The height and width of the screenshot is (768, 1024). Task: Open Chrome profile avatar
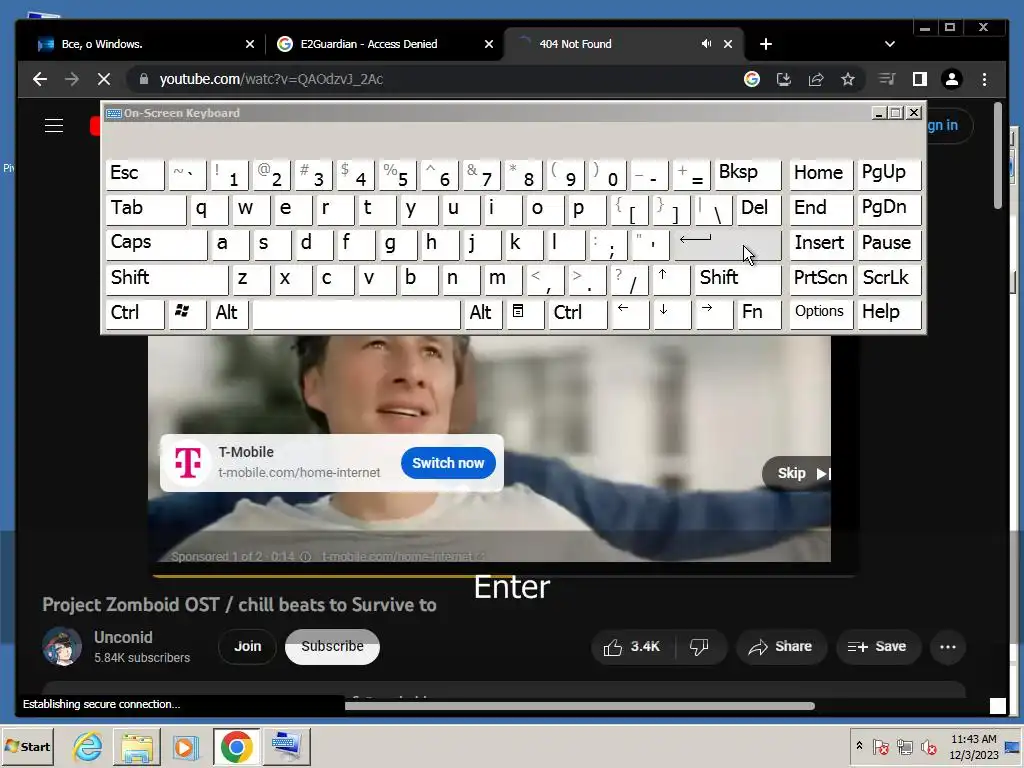(952, 80)
